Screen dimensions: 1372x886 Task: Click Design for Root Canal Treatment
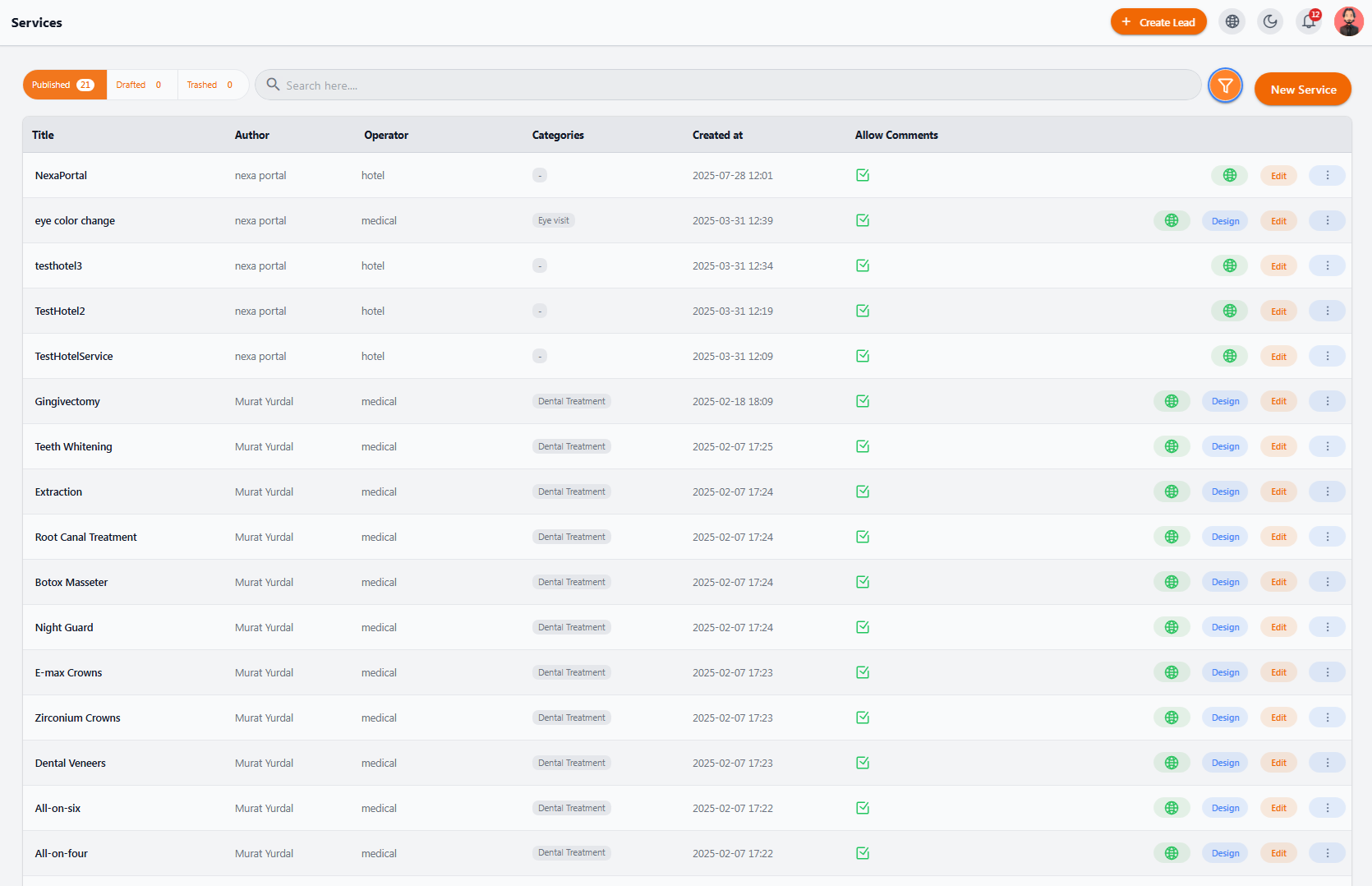[x=1225, y=537]
